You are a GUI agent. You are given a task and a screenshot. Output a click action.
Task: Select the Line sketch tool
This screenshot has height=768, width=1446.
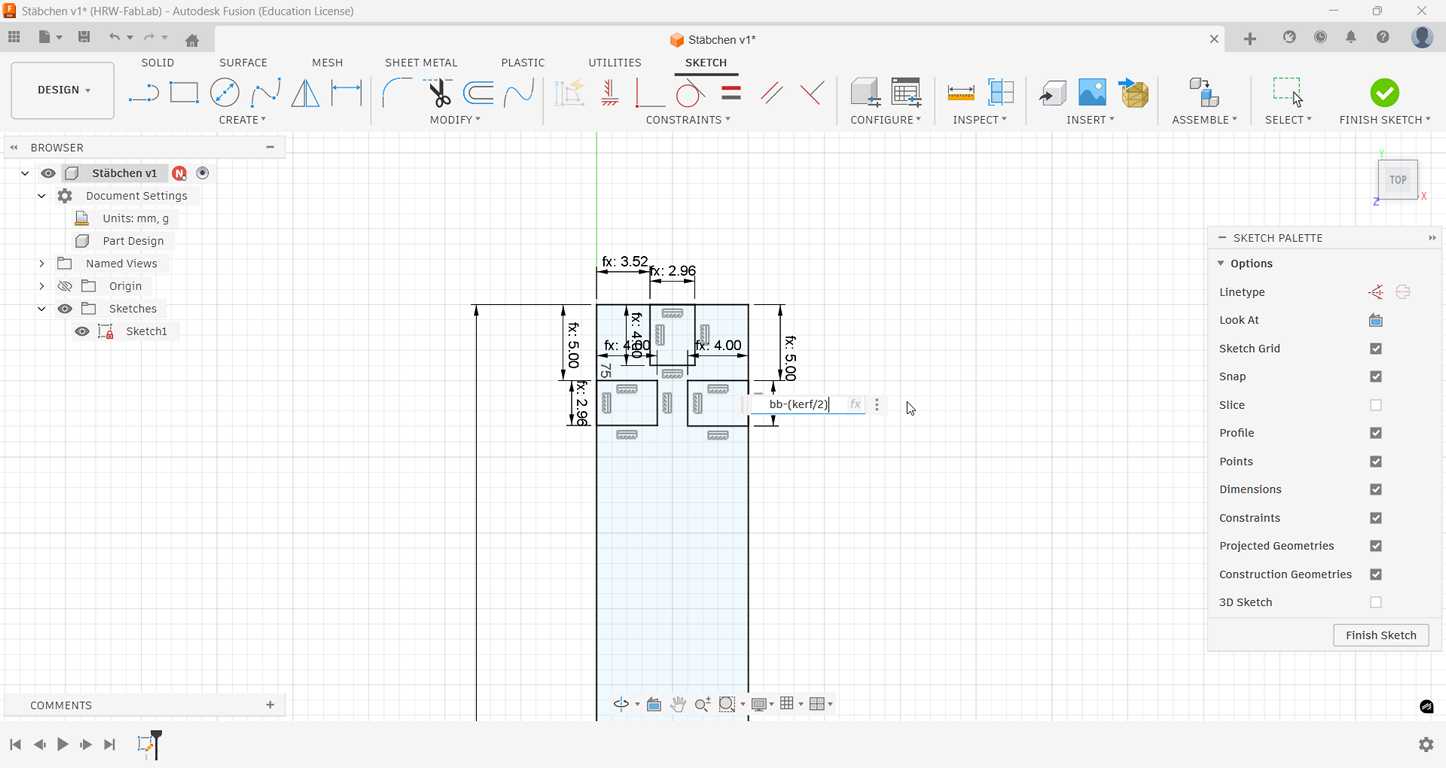click(144, 93)
